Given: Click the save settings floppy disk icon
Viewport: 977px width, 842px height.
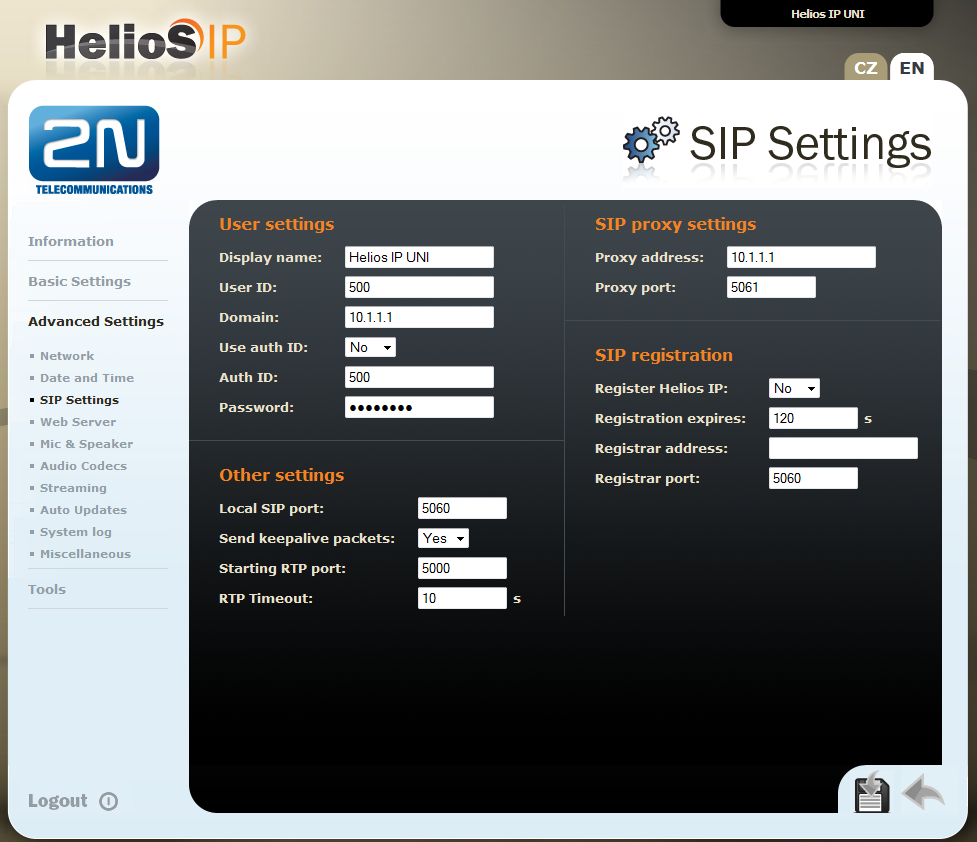Looking at the screenshot, I should click(871, 793).
